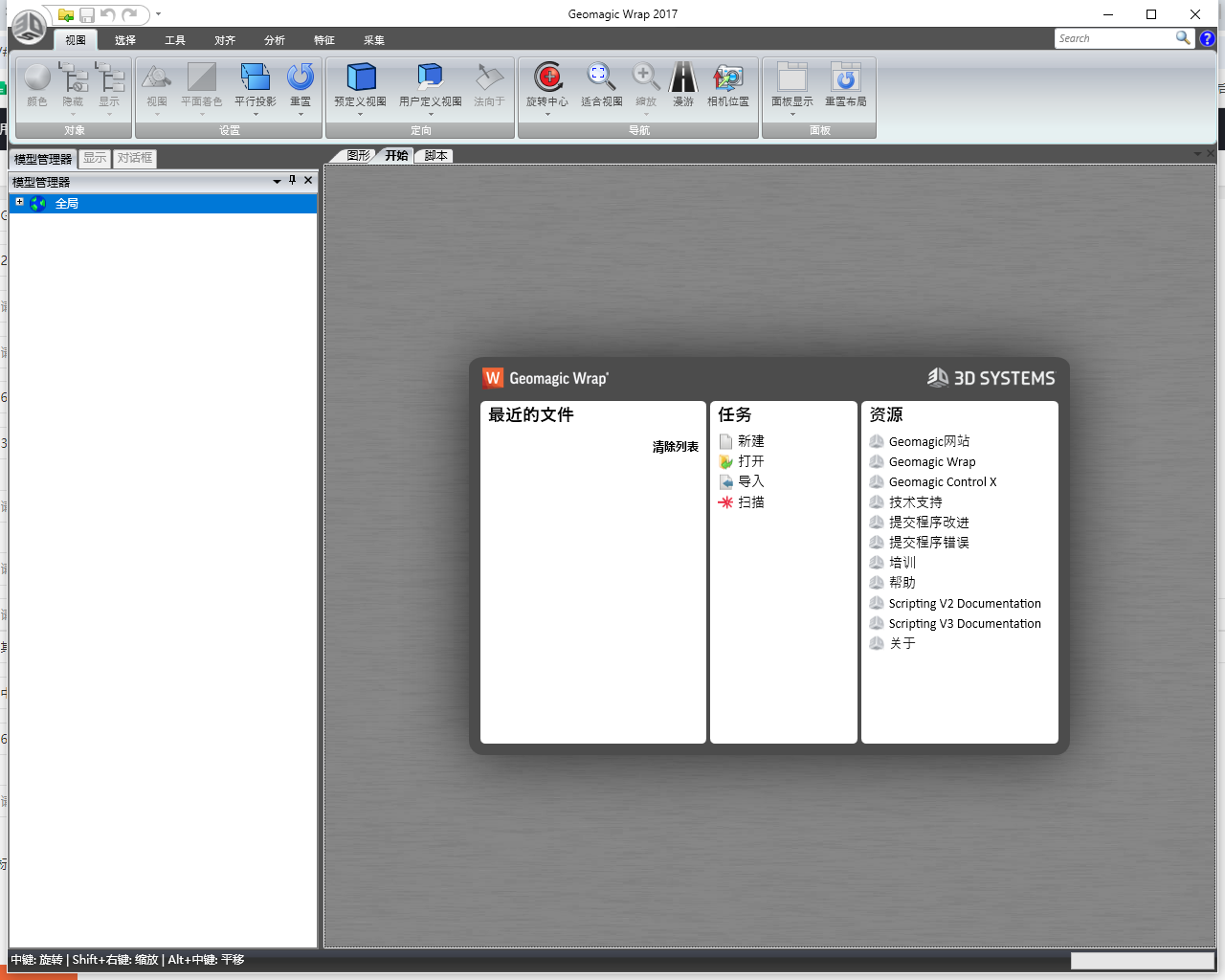Click the Geomagic application logo button
Screen dimensions: 1225x980
click(29, 27)
